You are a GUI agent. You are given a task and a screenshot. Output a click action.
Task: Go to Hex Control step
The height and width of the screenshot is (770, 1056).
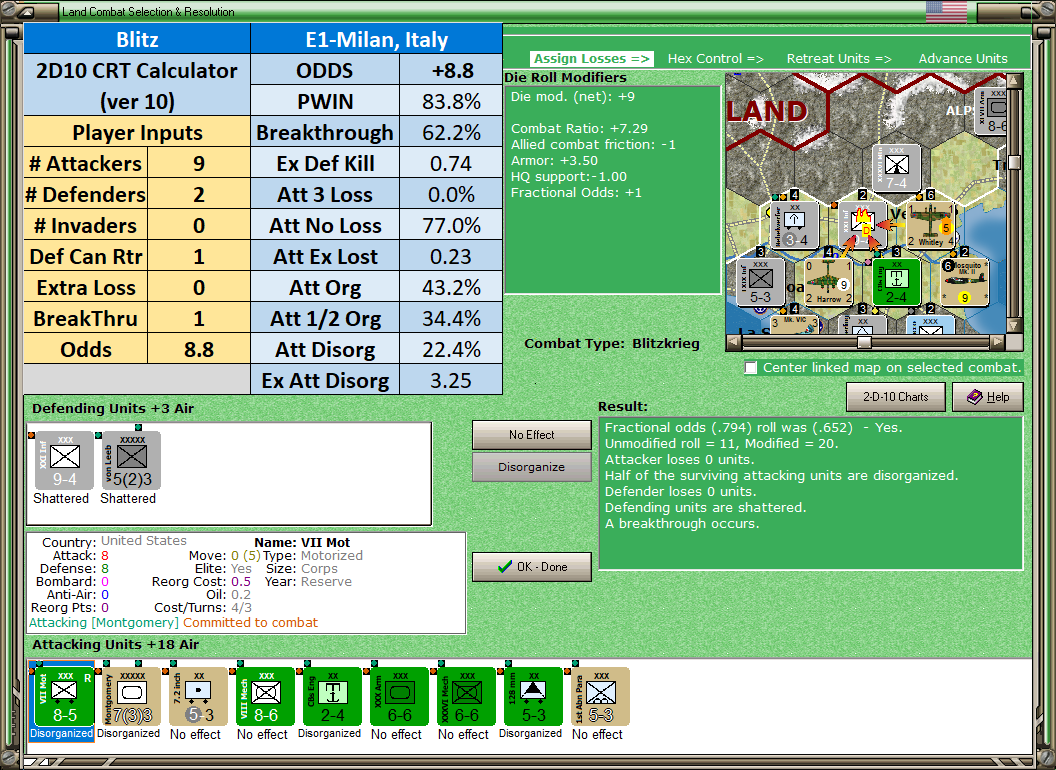[715, 59]
